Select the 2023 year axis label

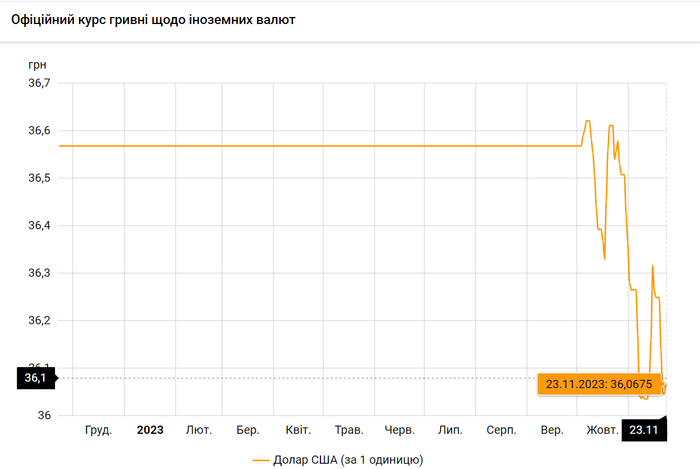click(x=150, y=430)
